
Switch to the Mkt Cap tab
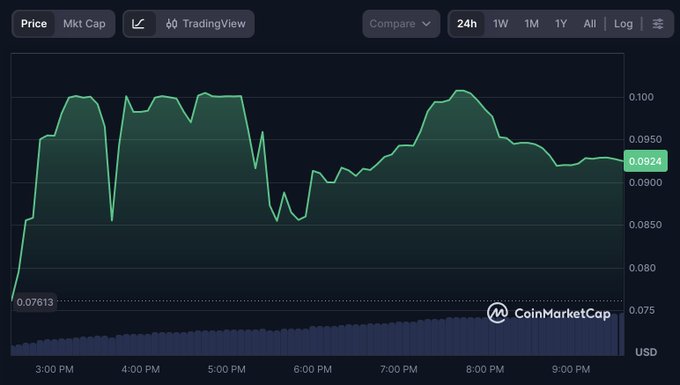pyautogui.click(x=84, y=24)
